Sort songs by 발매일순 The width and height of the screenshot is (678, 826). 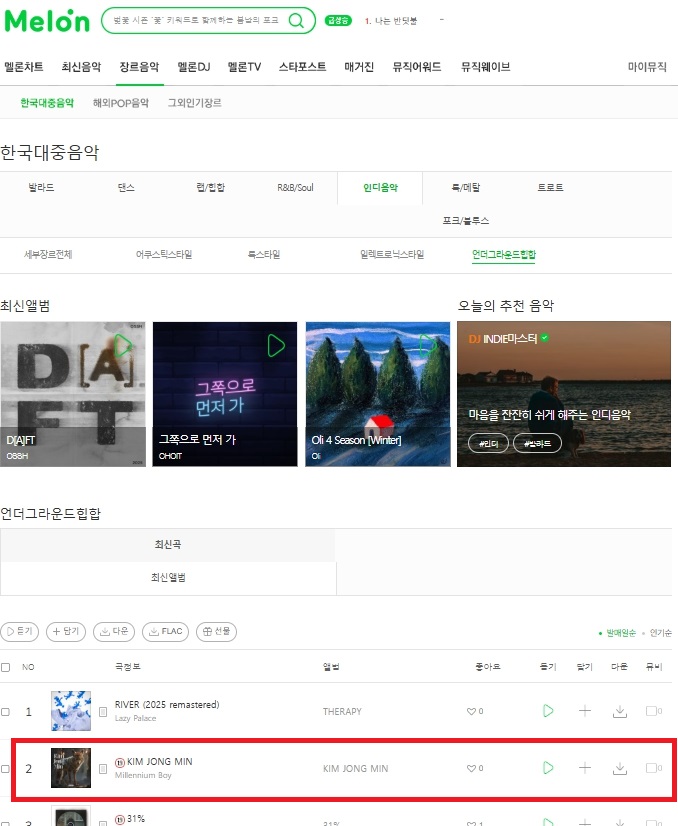click(621, 633)
